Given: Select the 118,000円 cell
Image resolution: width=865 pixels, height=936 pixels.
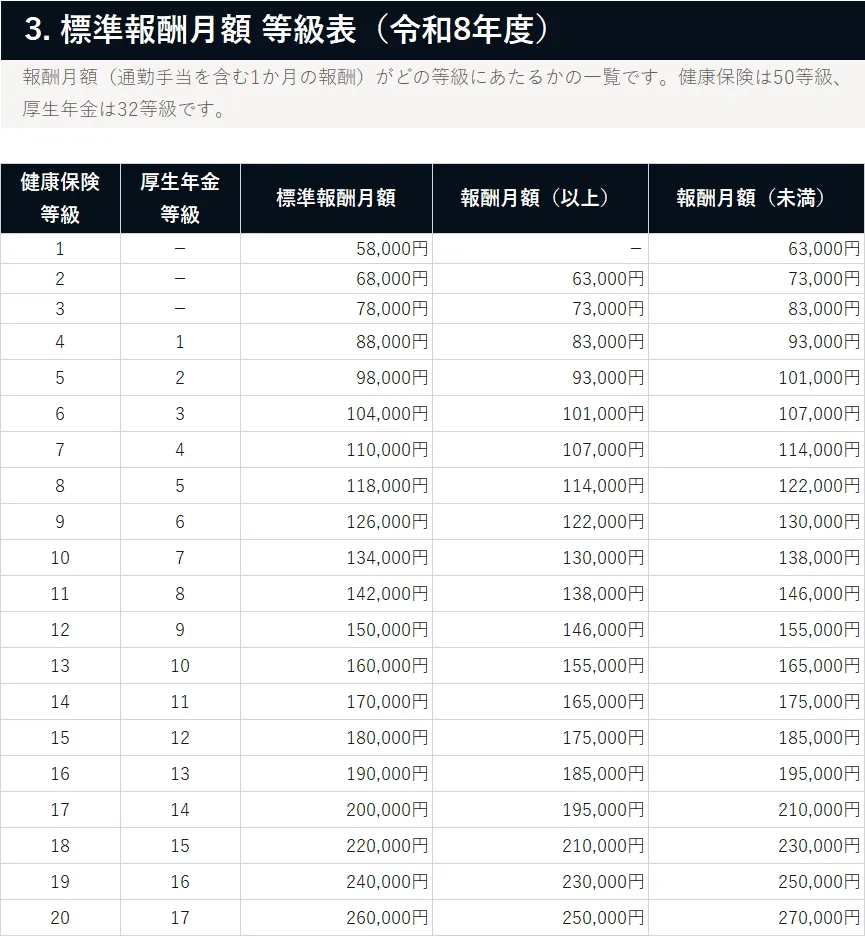Looking at the screenshot, I should tap(336, 485).
